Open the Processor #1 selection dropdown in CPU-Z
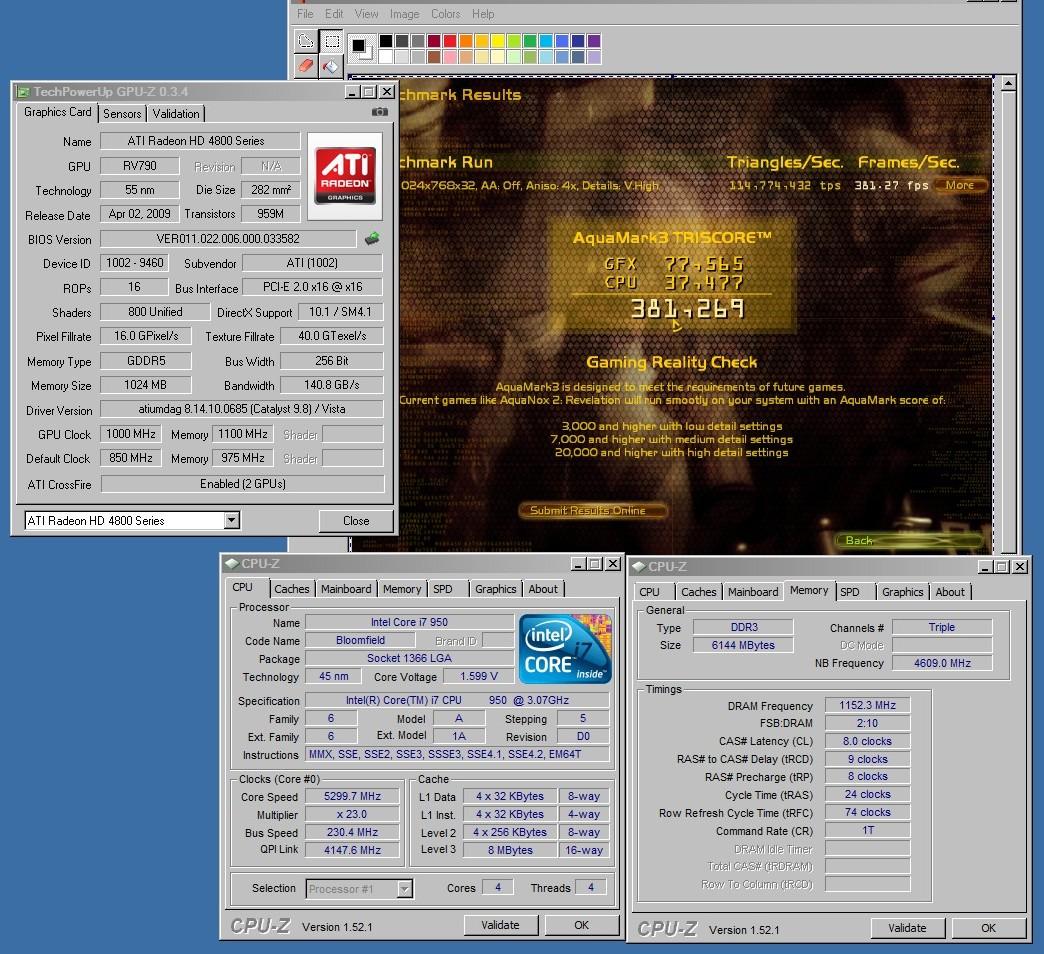Image resolution: width=1044 pixels, height=954 pixels. (x=405, y=889)
